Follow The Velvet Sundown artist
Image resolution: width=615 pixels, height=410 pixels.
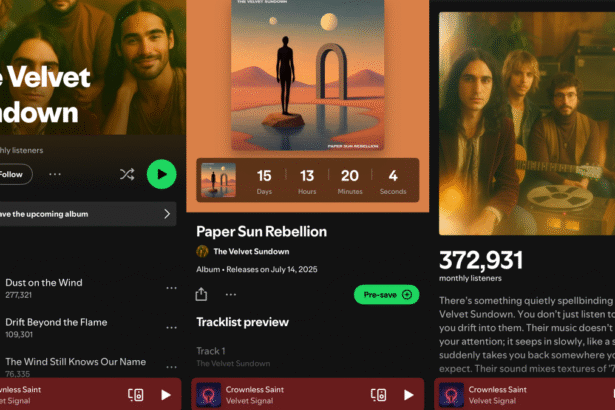[15, 174]
